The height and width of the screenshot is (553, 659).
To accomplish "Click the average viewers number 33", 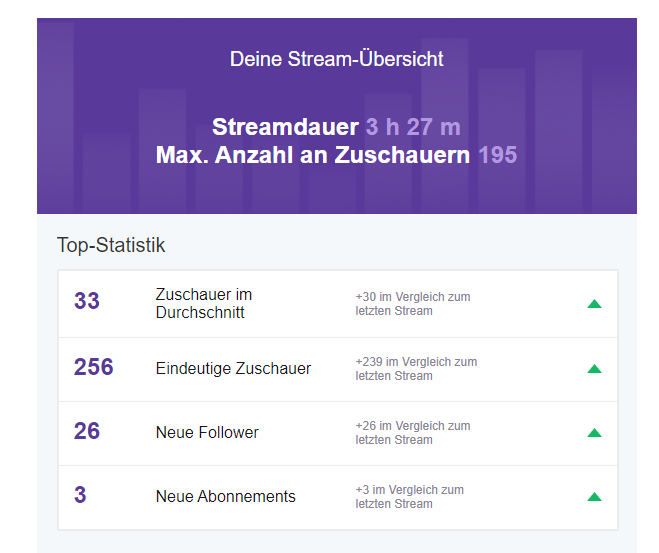I will pyautogui.click(x=87, y=301).
